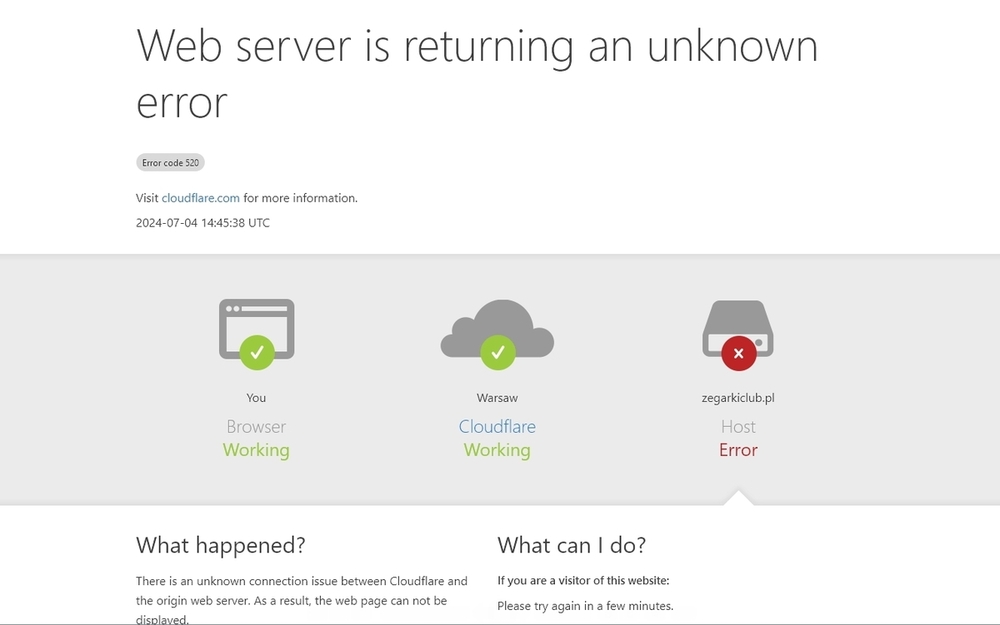Click the UTC timestamp text
This screenshot has width=1000, height=625.
click(203, 223)
